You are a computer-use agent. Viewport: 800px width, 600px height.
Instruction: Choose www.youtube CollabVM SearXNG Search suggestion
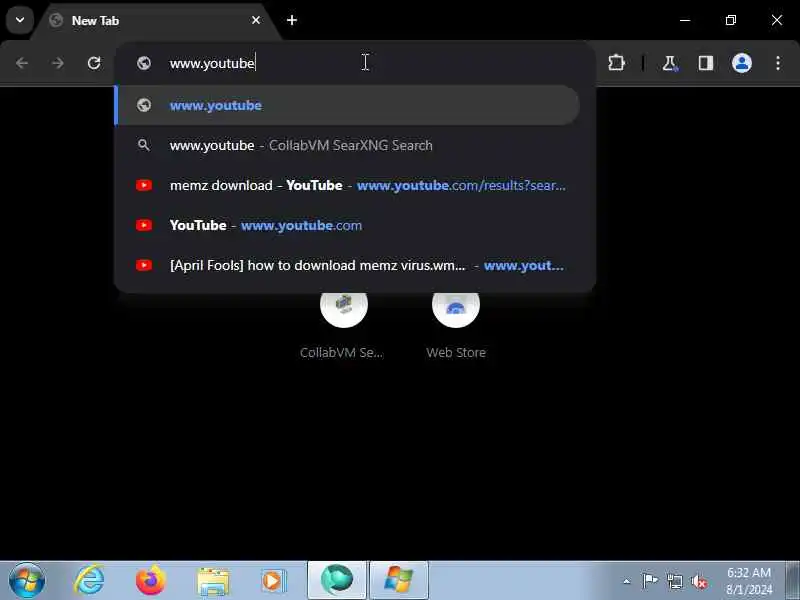347,145
